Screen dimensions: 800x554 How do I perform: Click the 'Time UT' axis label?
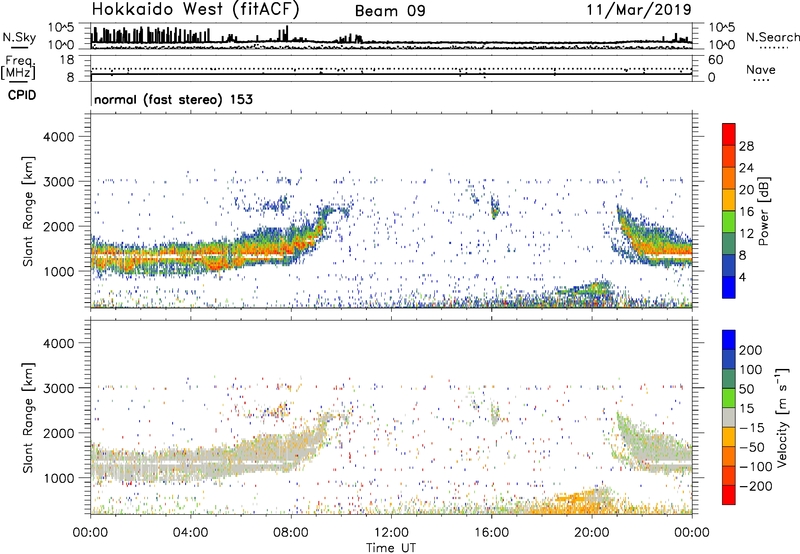391,548
